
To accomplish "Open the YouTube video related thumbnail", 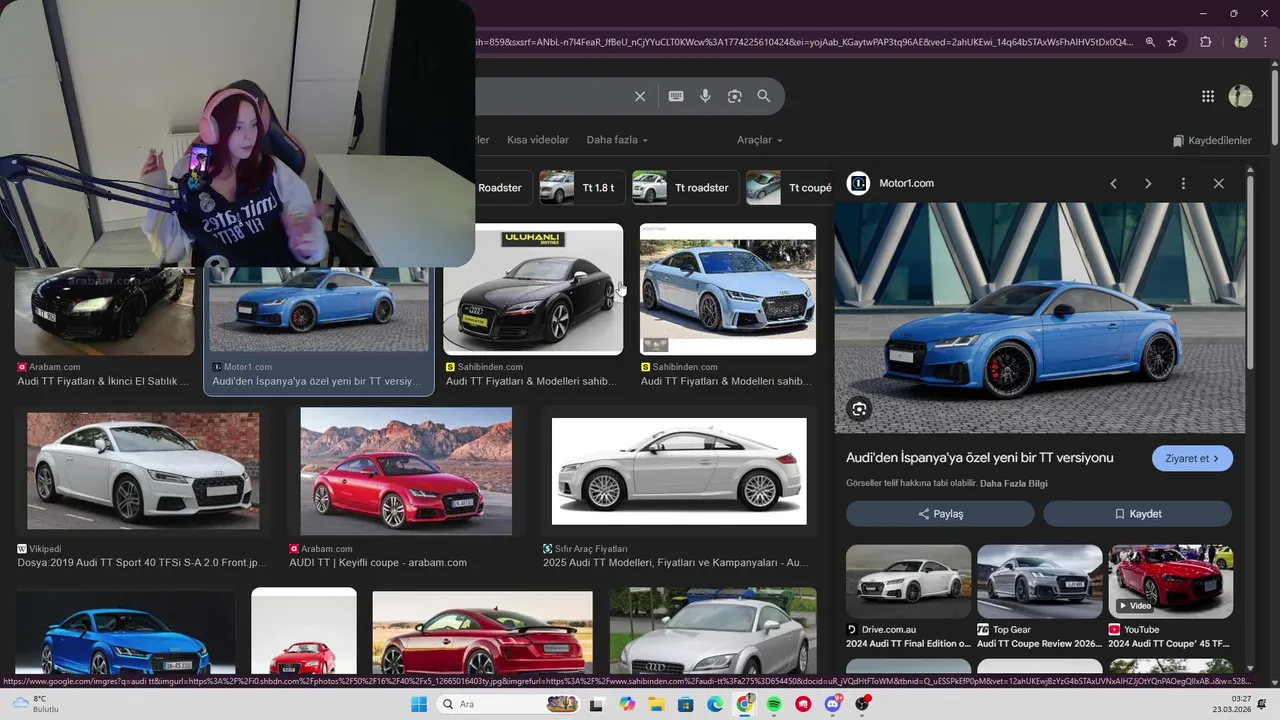I will 1170,582.
